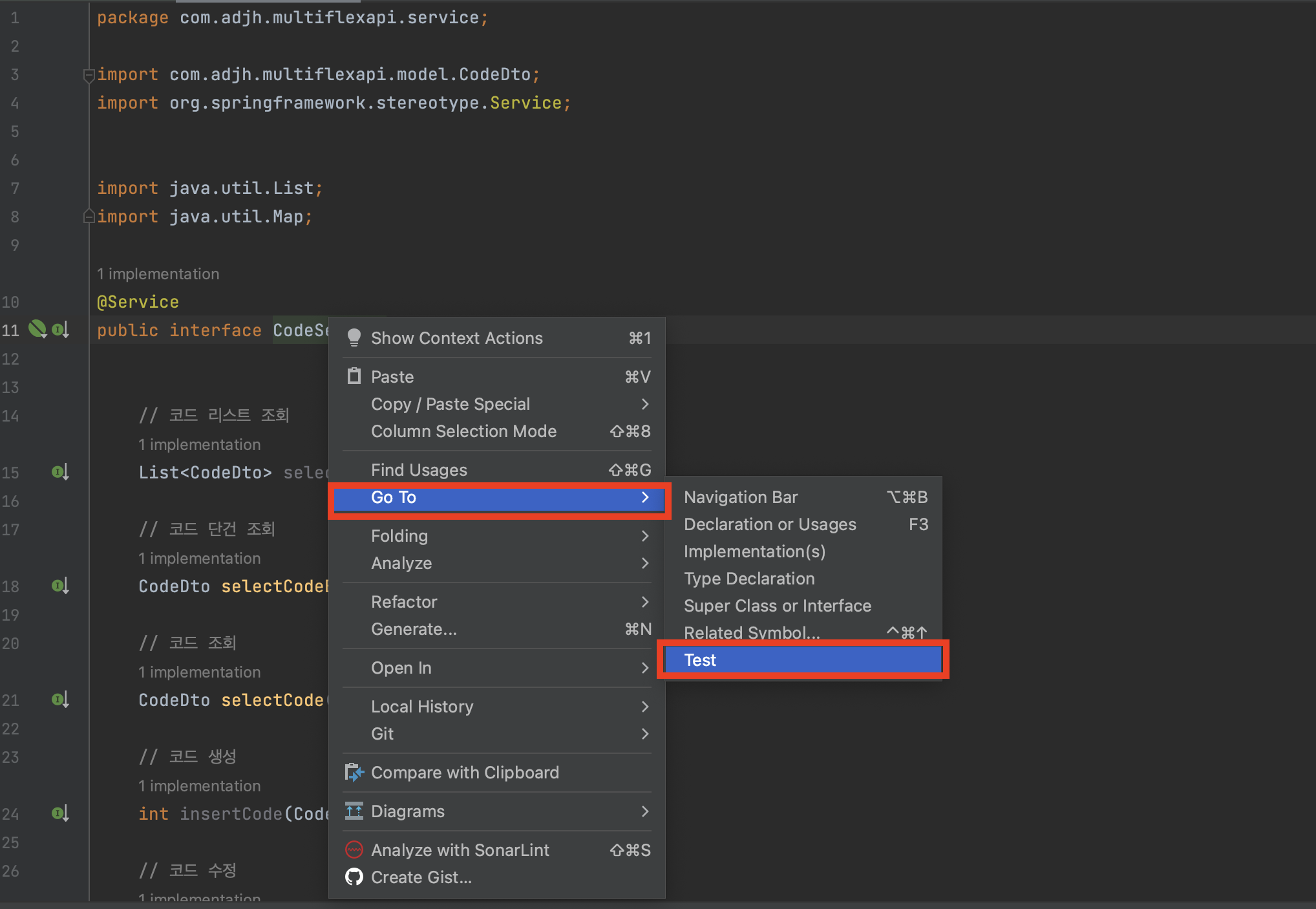This screenshot has height=909, width=1316.
Task: Choose Implementation(s) from the submenu
Action: (x=754, y=551)
